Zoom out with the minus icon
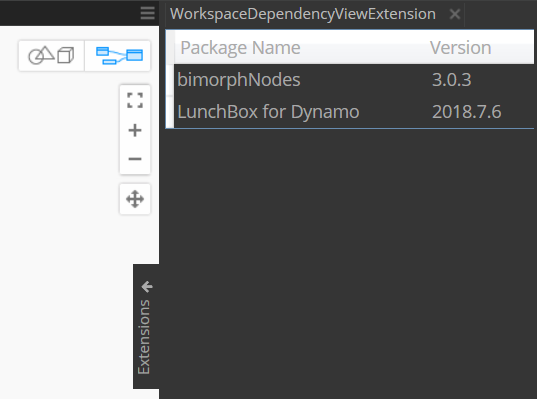Screen dimensions: 537x399 (135, 159)
